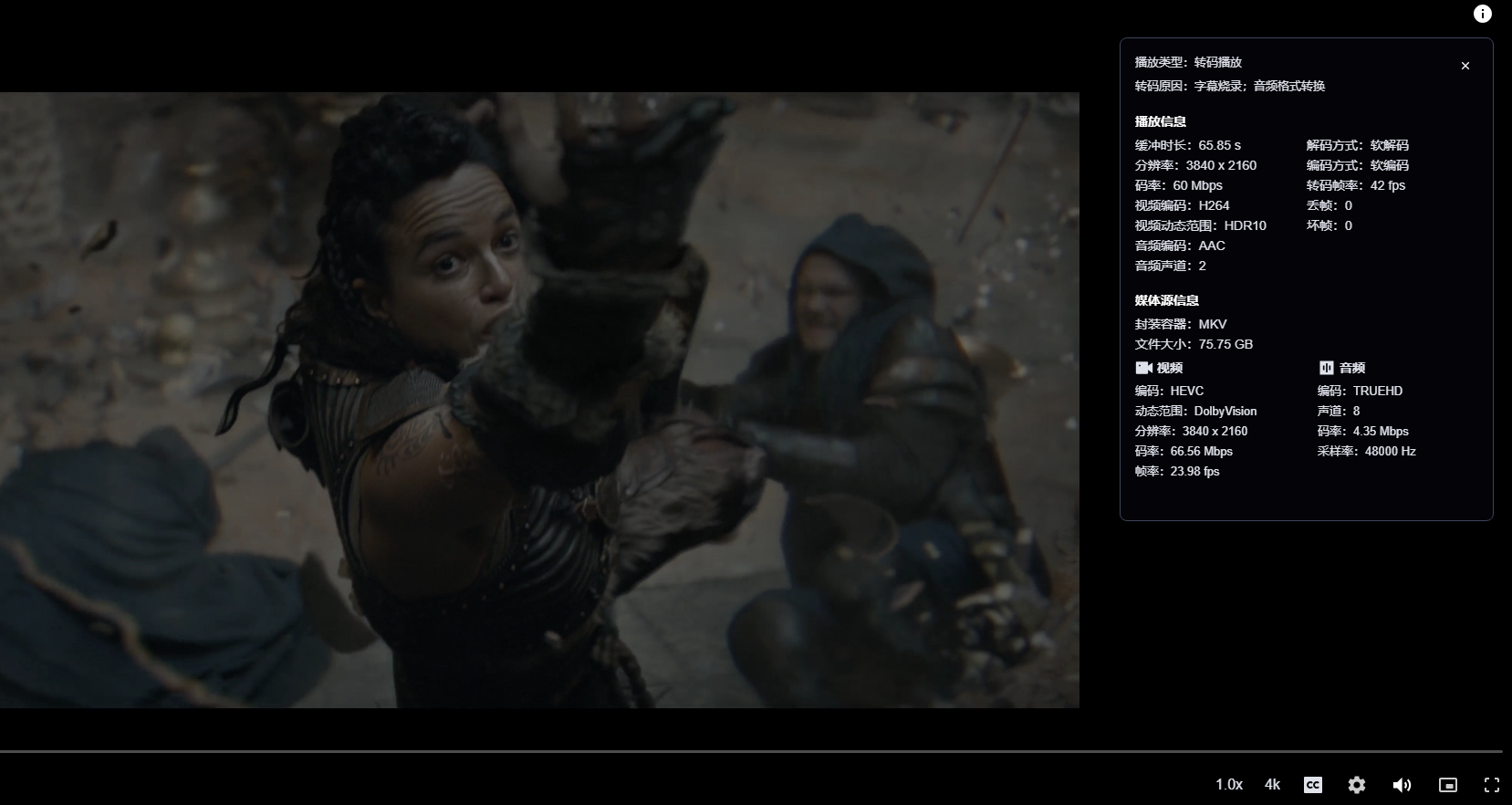Click the source '码率: 66.56 Mbps' value
1512x805 pixels.
(1184, 451)
